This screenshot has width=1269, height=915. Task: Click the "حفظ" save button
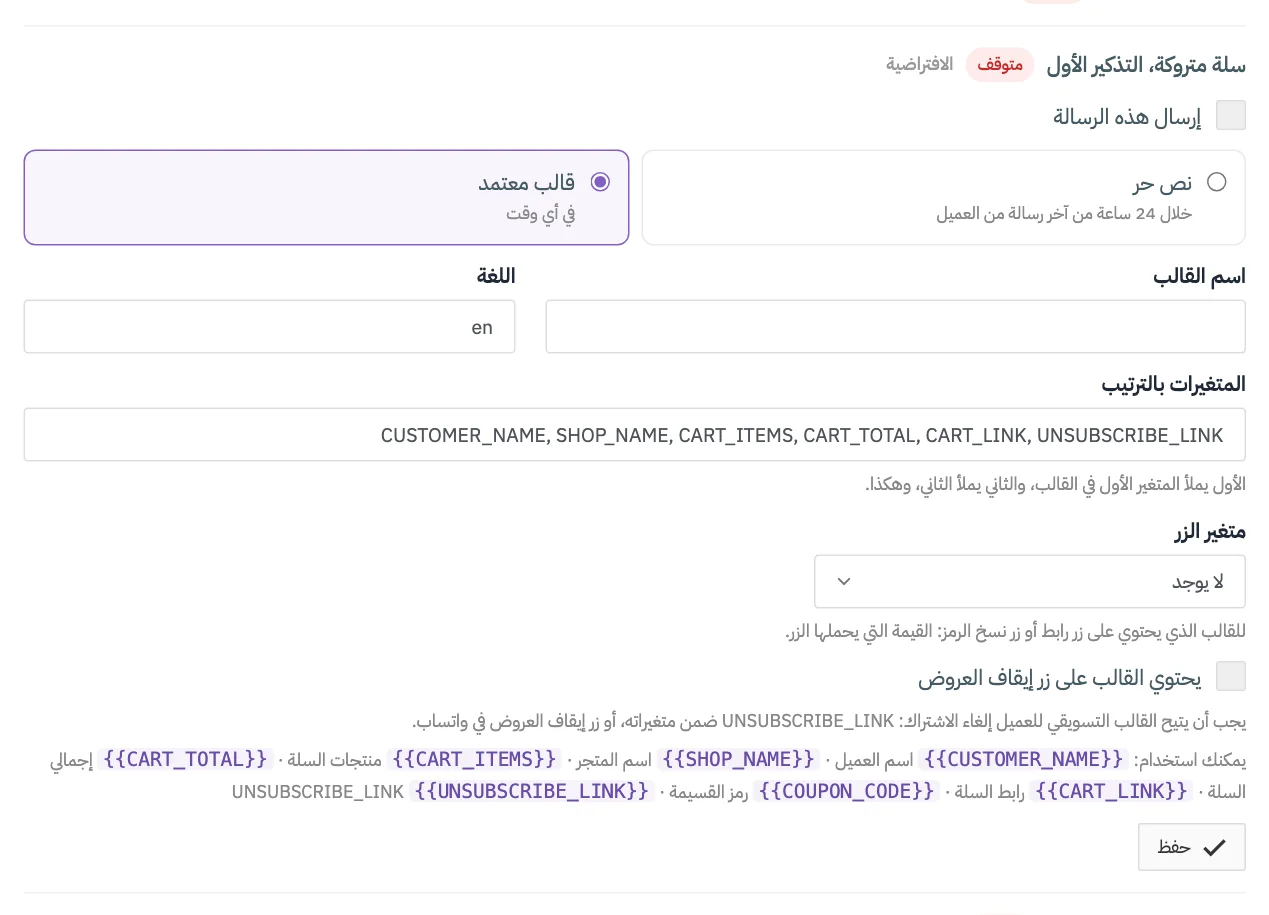click(1191, 847)
